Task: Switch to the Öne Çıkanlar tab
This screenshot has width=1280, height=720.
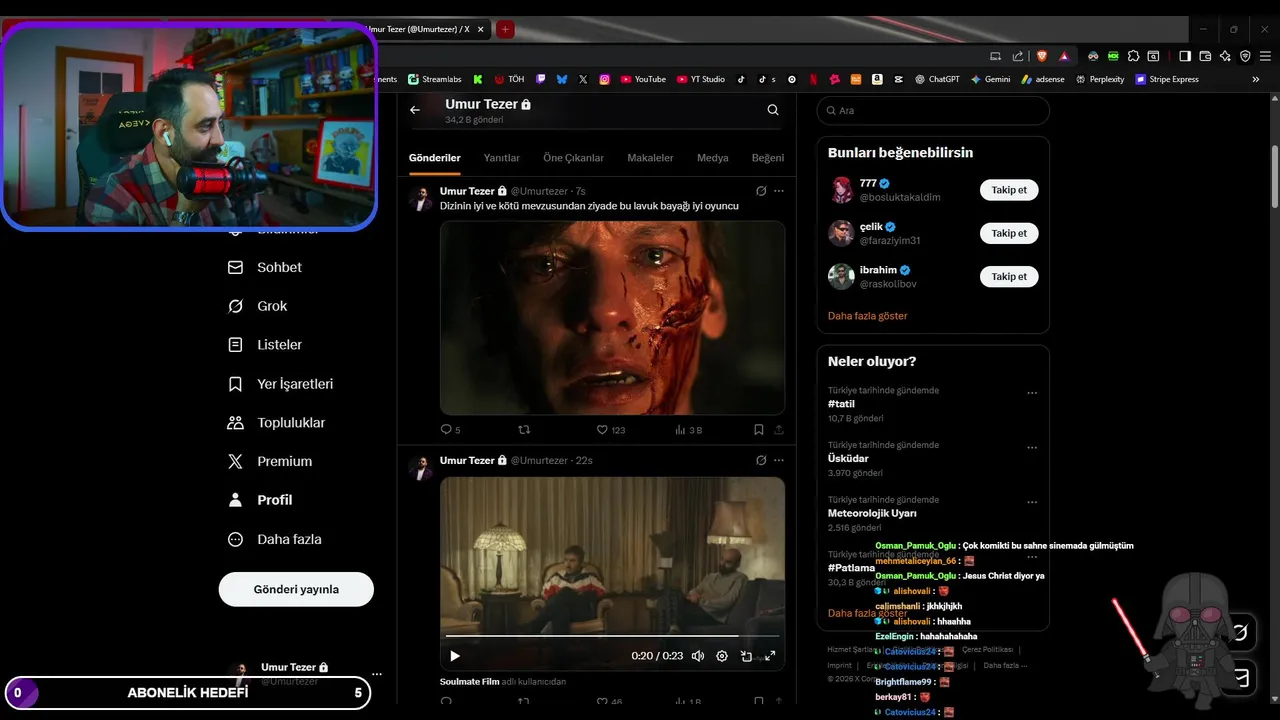Action: (573, 158)
